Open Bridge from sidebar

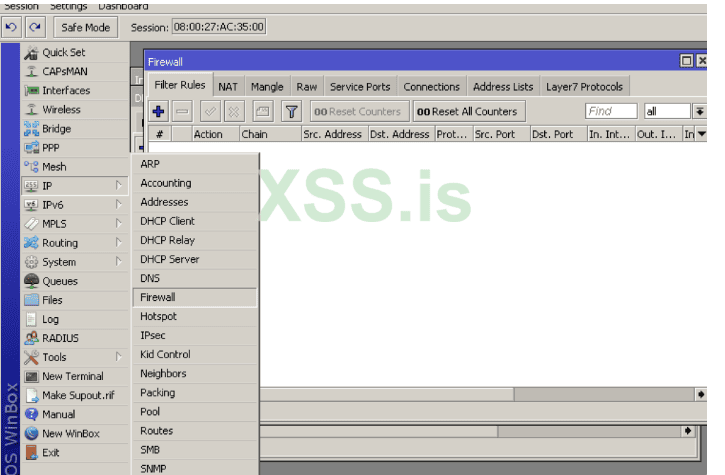click(x=75, y=129)
